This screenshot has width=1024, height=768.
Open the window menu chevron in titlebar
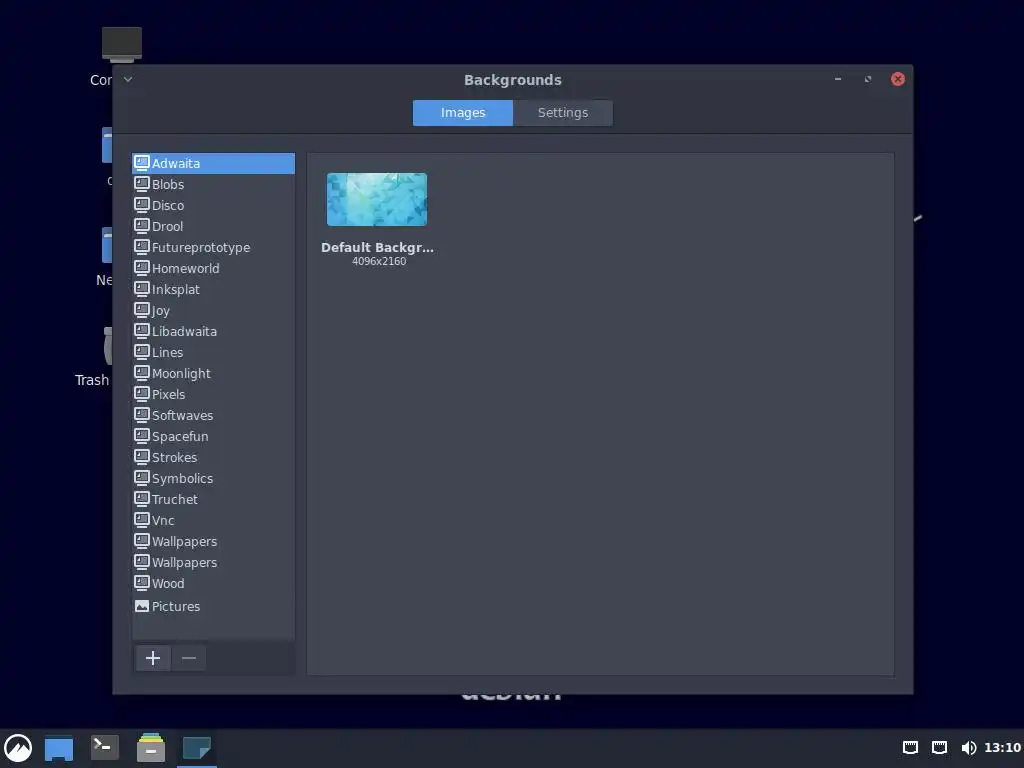128,80
